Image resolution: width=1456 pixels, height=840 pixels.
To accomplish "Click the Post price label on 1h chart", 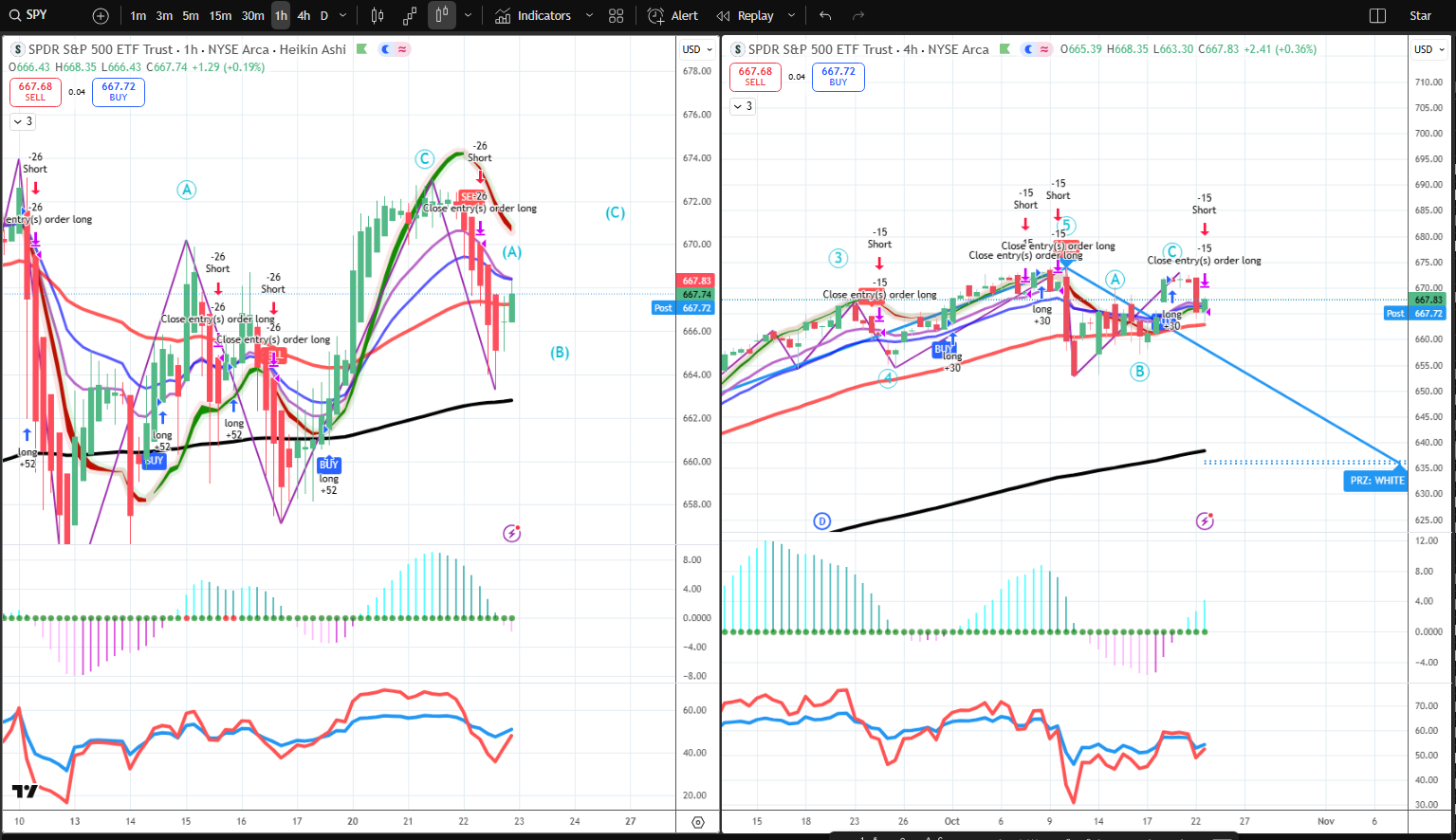I will click(x=663, y=308).
